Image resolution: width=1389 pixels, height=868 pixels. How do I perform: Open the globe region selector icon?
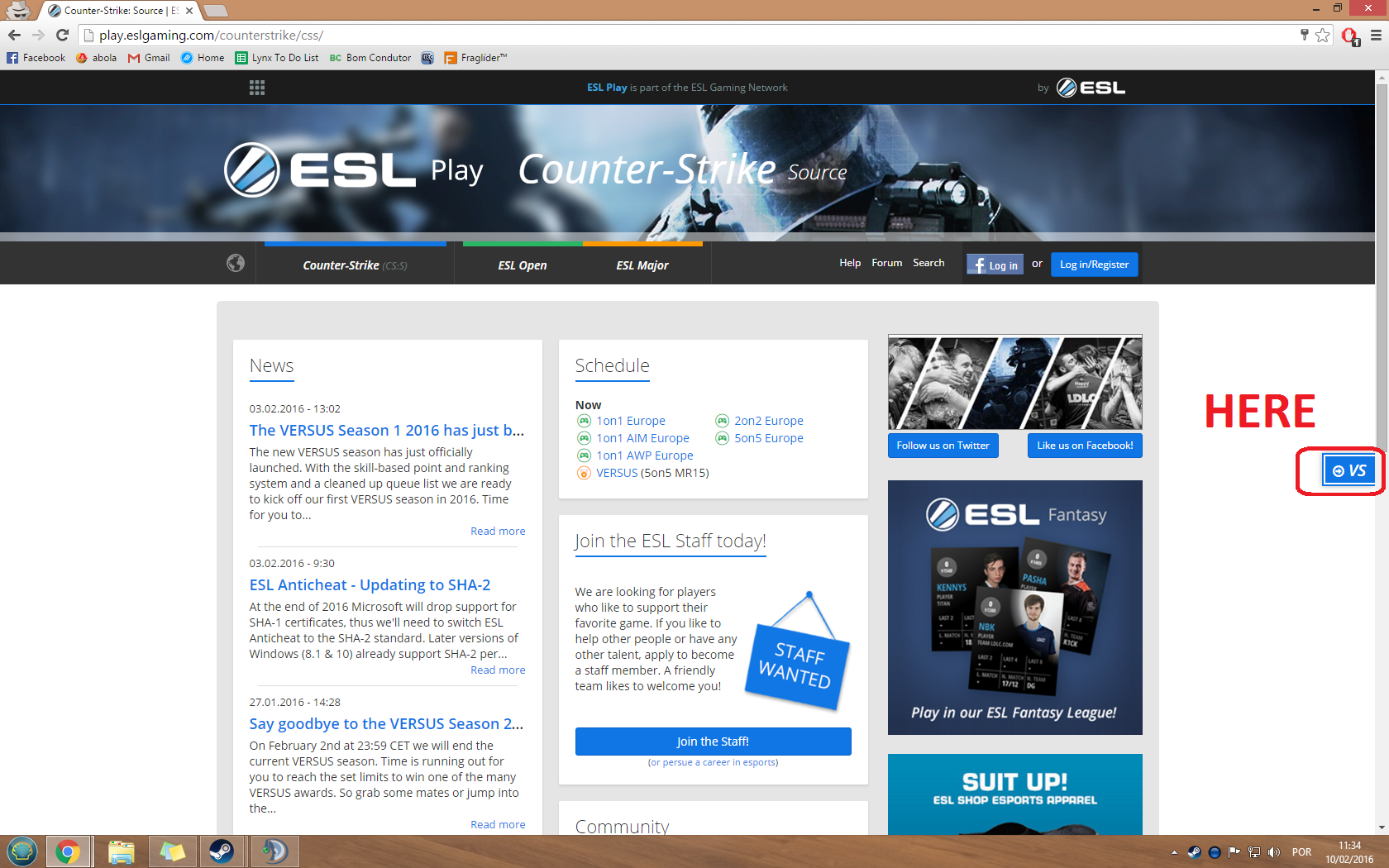pos(236,263)
